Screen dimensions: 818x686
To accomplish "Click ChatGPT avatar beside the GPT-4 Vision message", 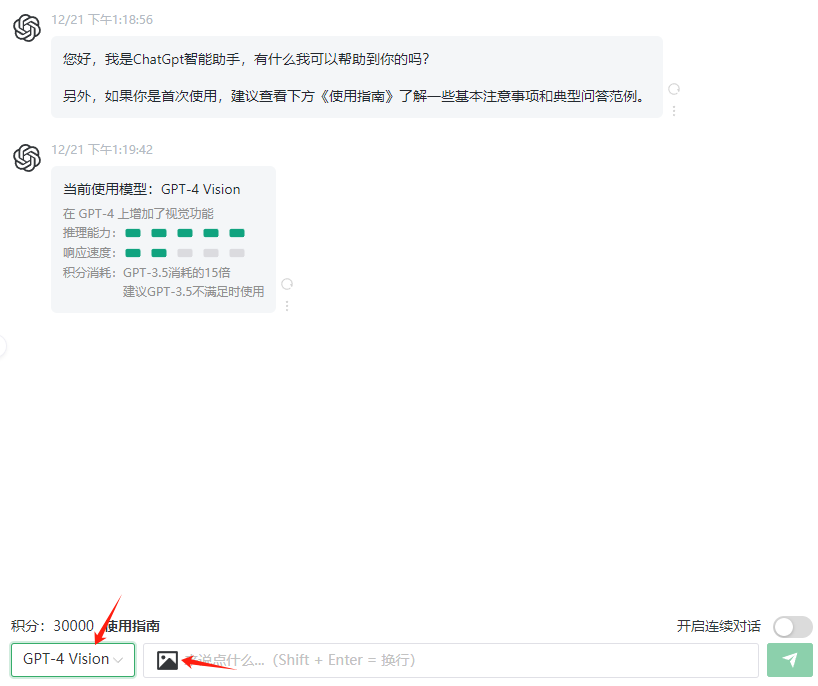I will click(x=27, y=158).
